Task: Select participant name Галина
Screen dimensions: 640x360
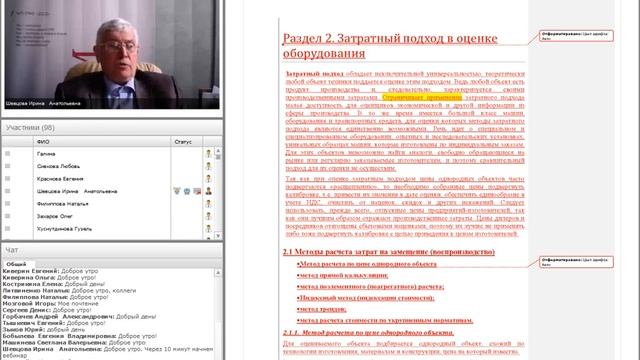Action: tap(46, 154)
